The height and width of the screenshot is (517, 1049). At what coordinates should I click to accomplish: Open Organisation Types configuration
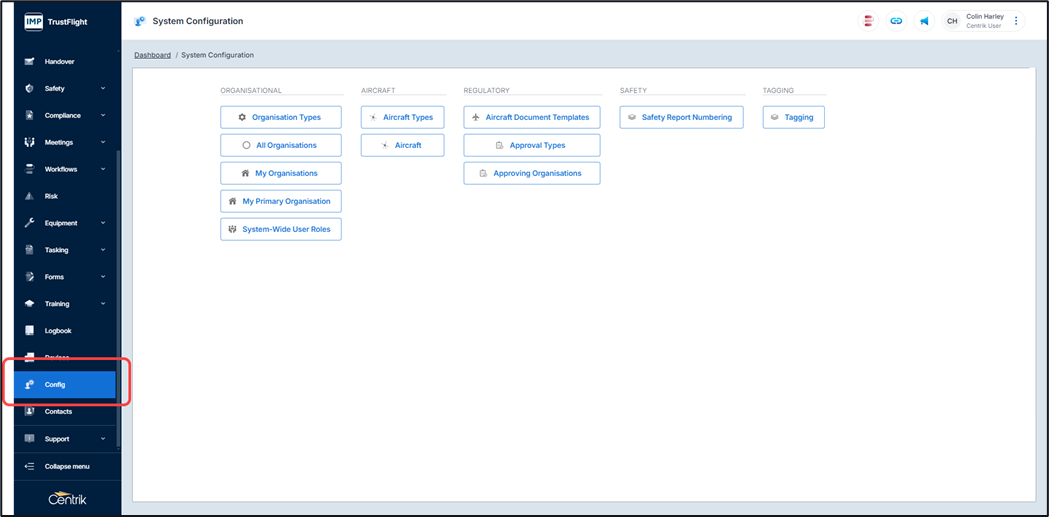point(281,117)
